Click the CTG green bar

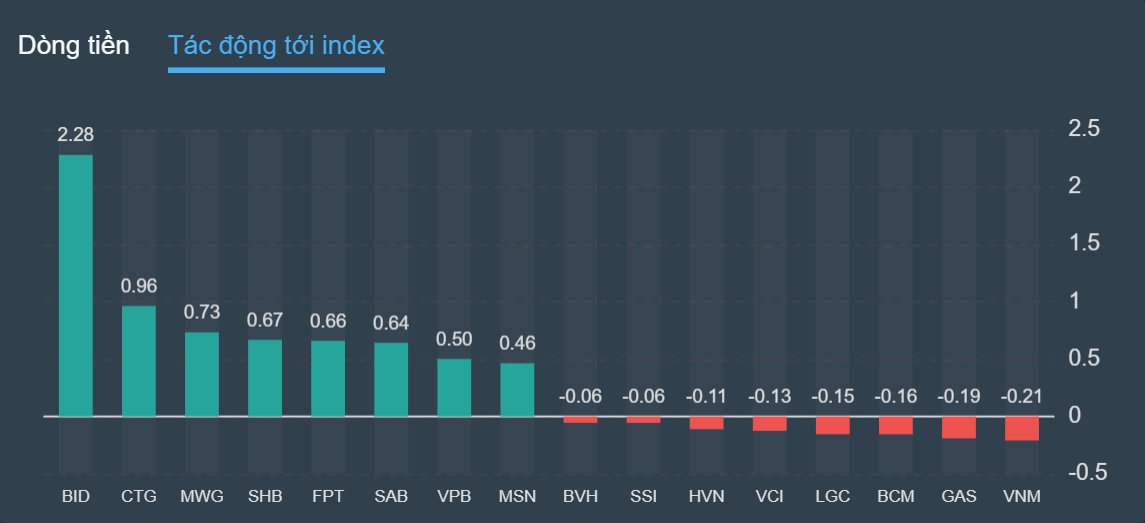tap(139, 360)
